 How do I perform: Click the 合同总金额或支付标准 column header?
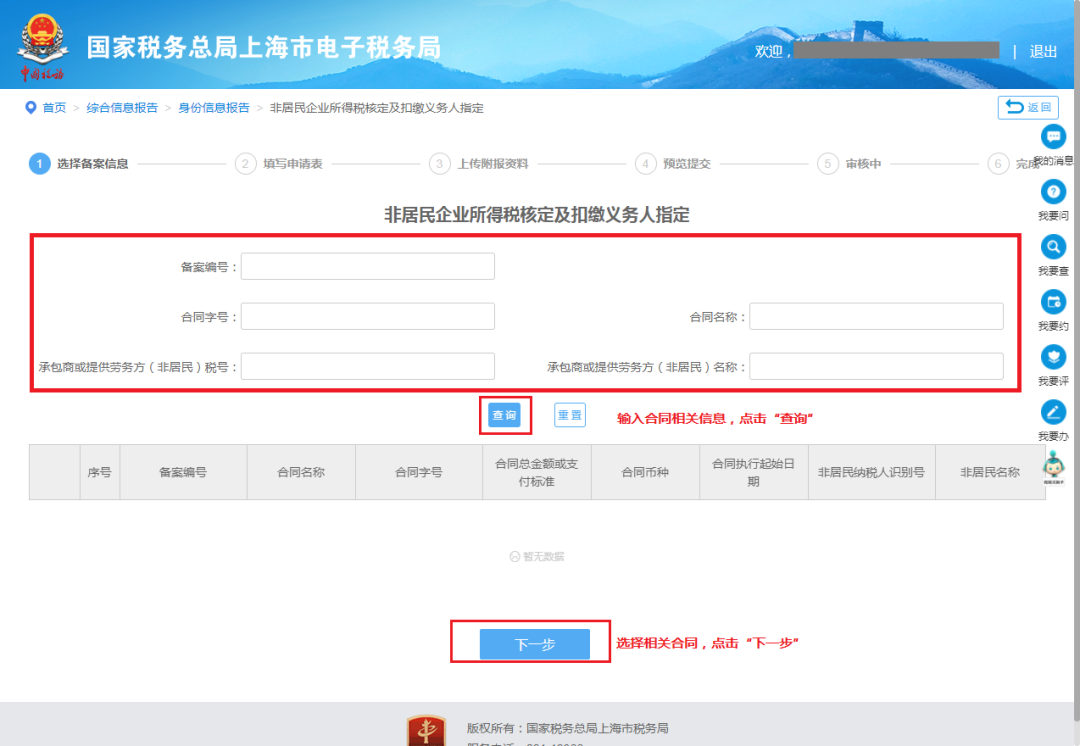tap(537, 473)
